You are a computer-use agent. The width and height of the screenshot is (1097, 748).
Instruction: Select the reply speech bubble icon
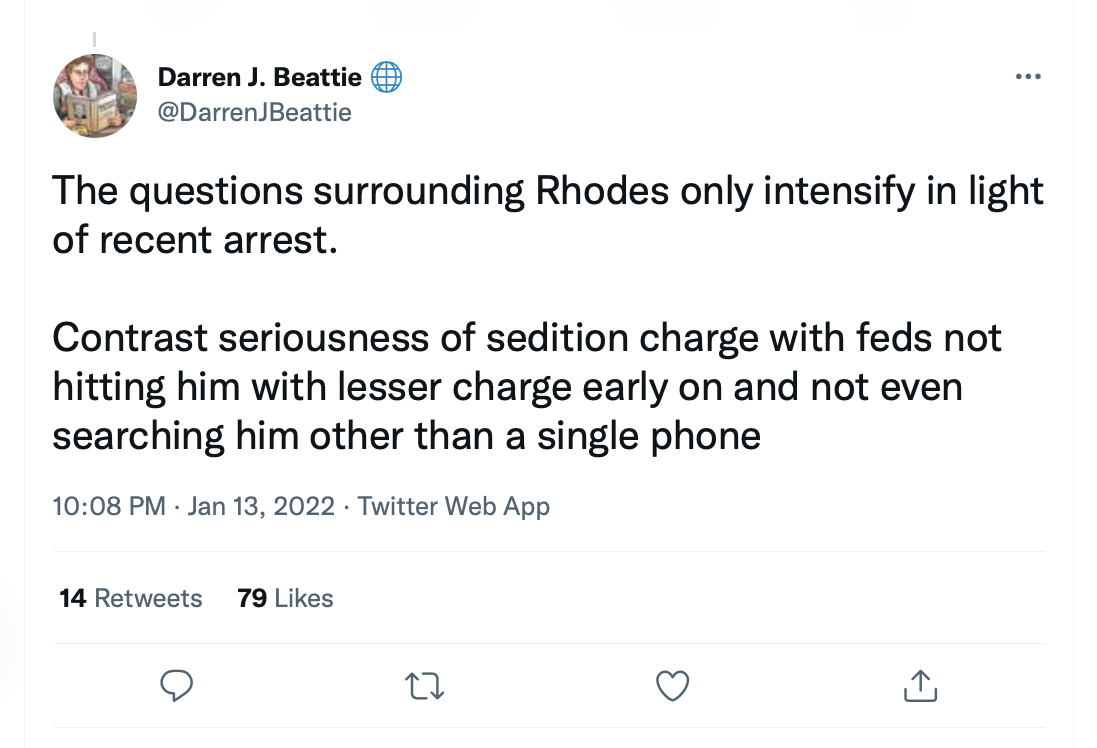click(x=177, y=686)
